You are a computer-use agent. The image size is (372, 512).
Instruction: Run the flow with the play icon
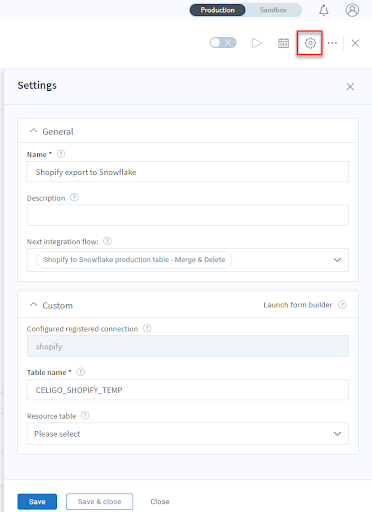(x=256, y=43)
